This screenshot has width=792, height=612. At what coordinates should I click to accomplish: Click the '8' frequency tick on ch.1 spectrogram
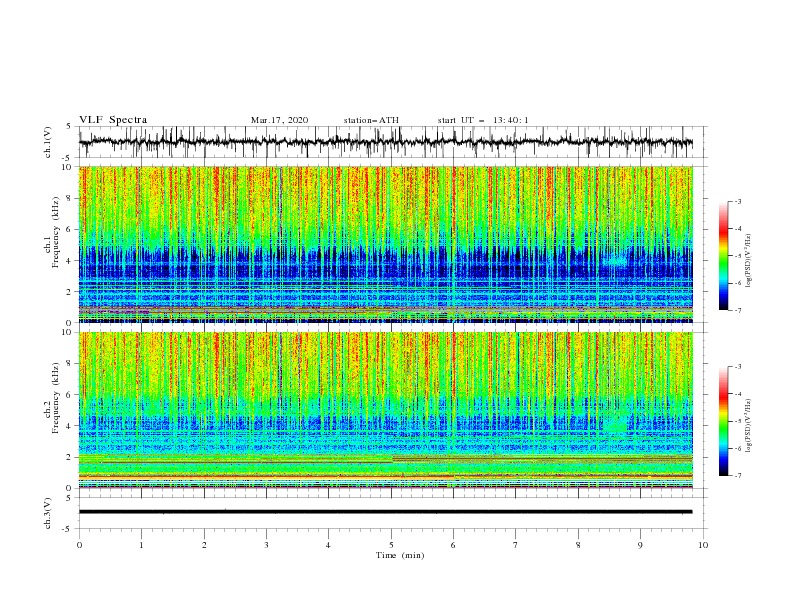(70, 198)
